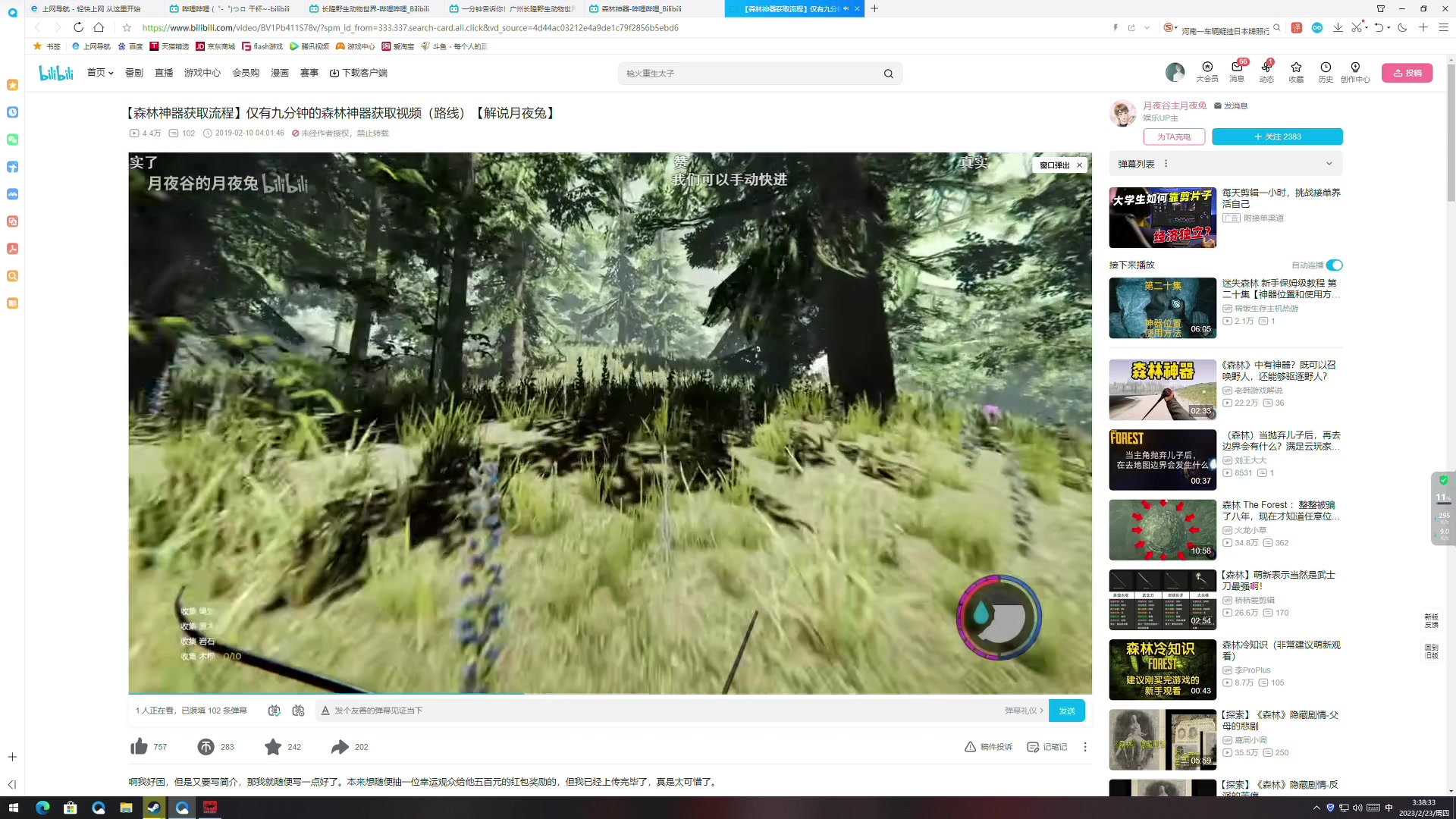1456x819 pixels.
Task: Open the Member Shop navigation item
Action: [x=246, y=73]
